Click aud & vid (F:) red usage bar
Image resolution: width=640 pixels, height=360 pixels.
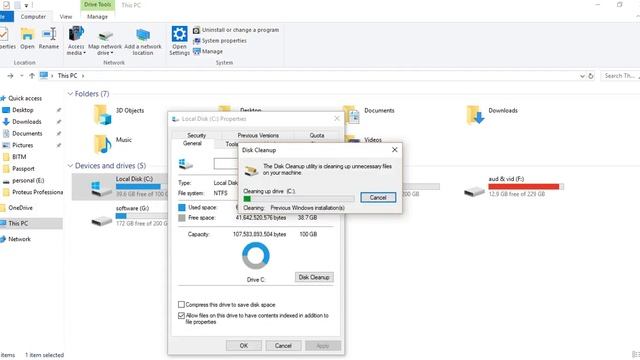(x=526, y=187)
